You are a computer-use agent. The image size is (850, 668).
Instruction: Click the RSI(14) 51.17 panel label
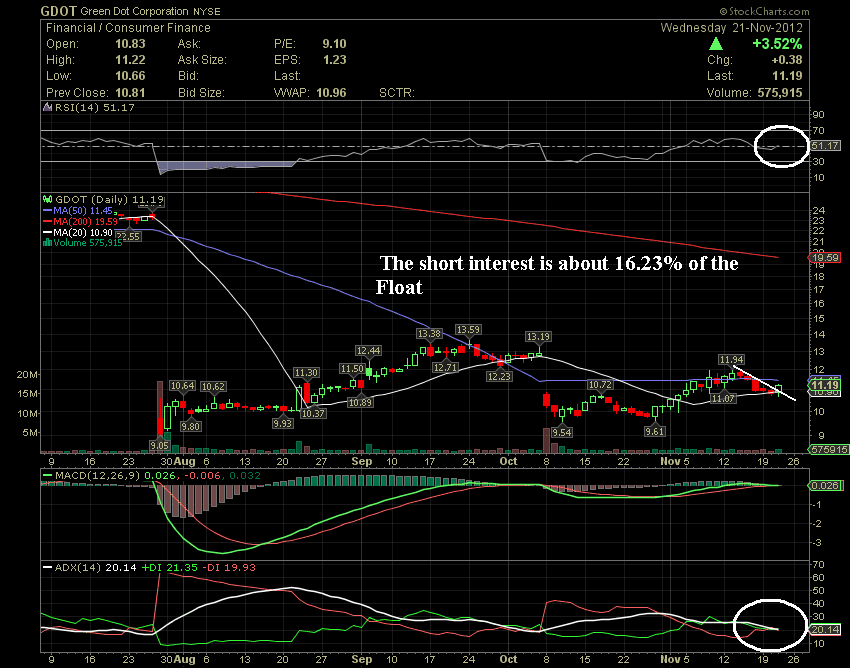[x=94, y=107]
